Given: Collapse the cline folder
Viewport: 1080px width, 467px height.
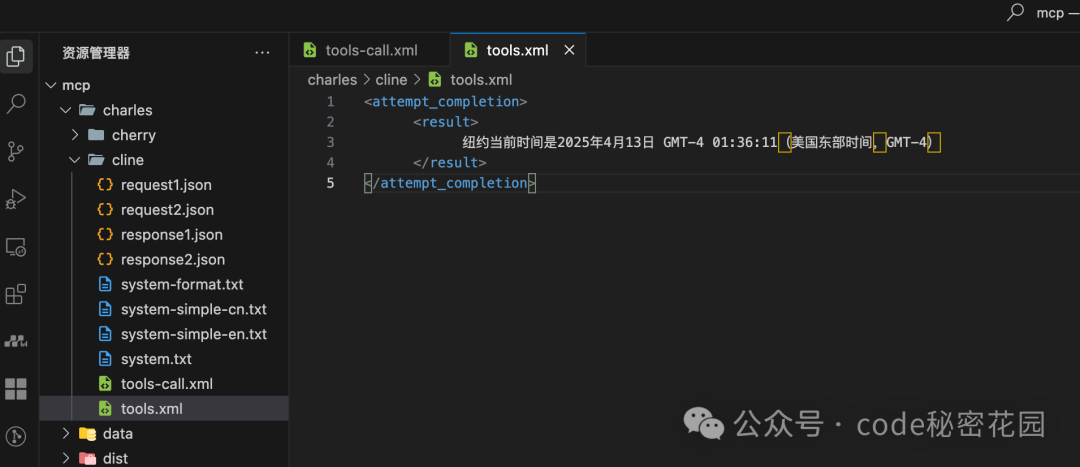Looking at the screenshot, I should 76,160.
